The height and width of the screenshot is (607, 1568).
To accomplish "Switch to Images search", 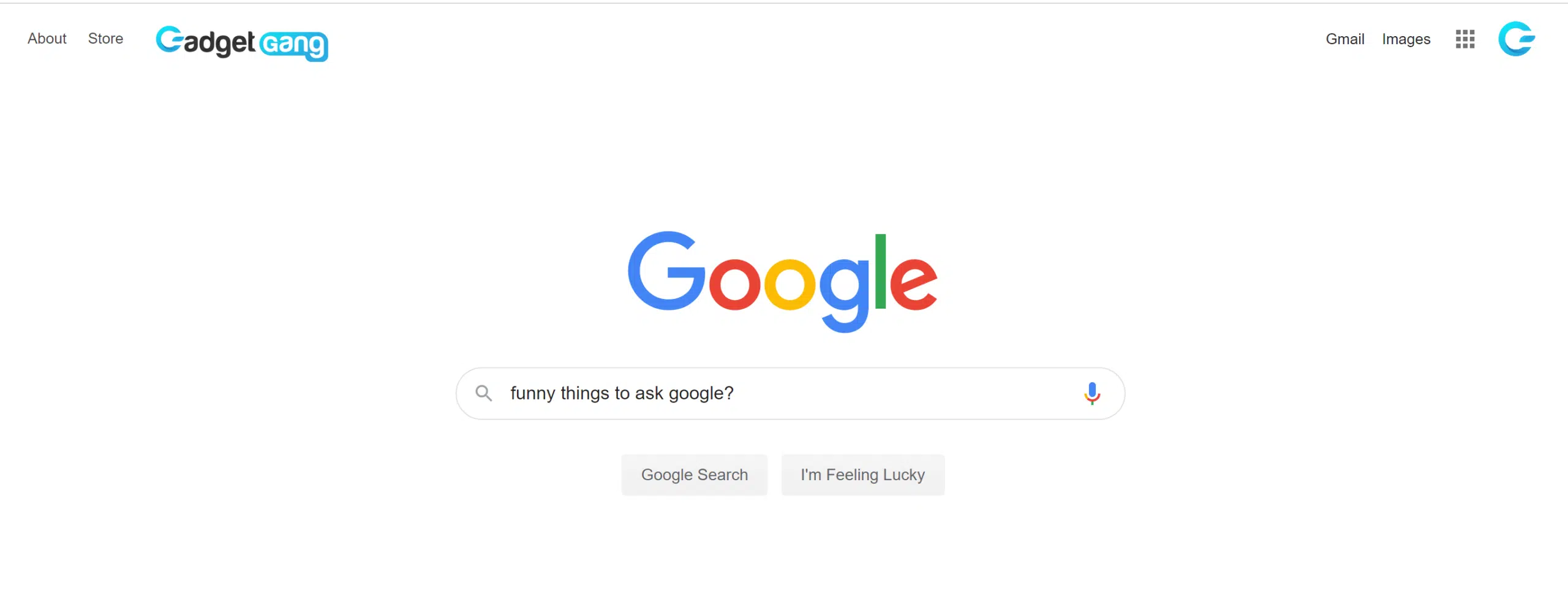I will 1406,39.
